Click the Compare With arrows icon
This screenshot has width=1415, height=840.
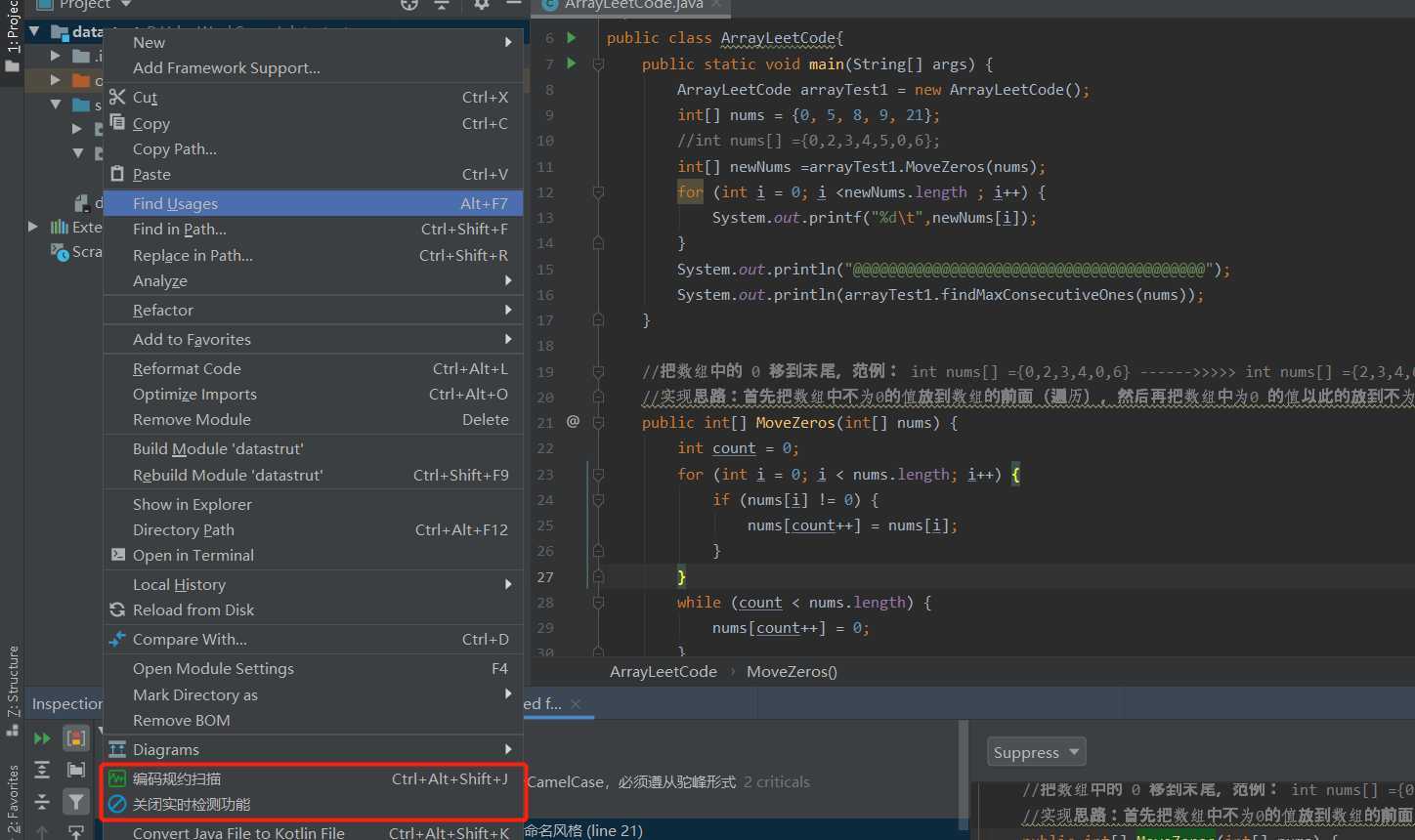click(117, 639)
